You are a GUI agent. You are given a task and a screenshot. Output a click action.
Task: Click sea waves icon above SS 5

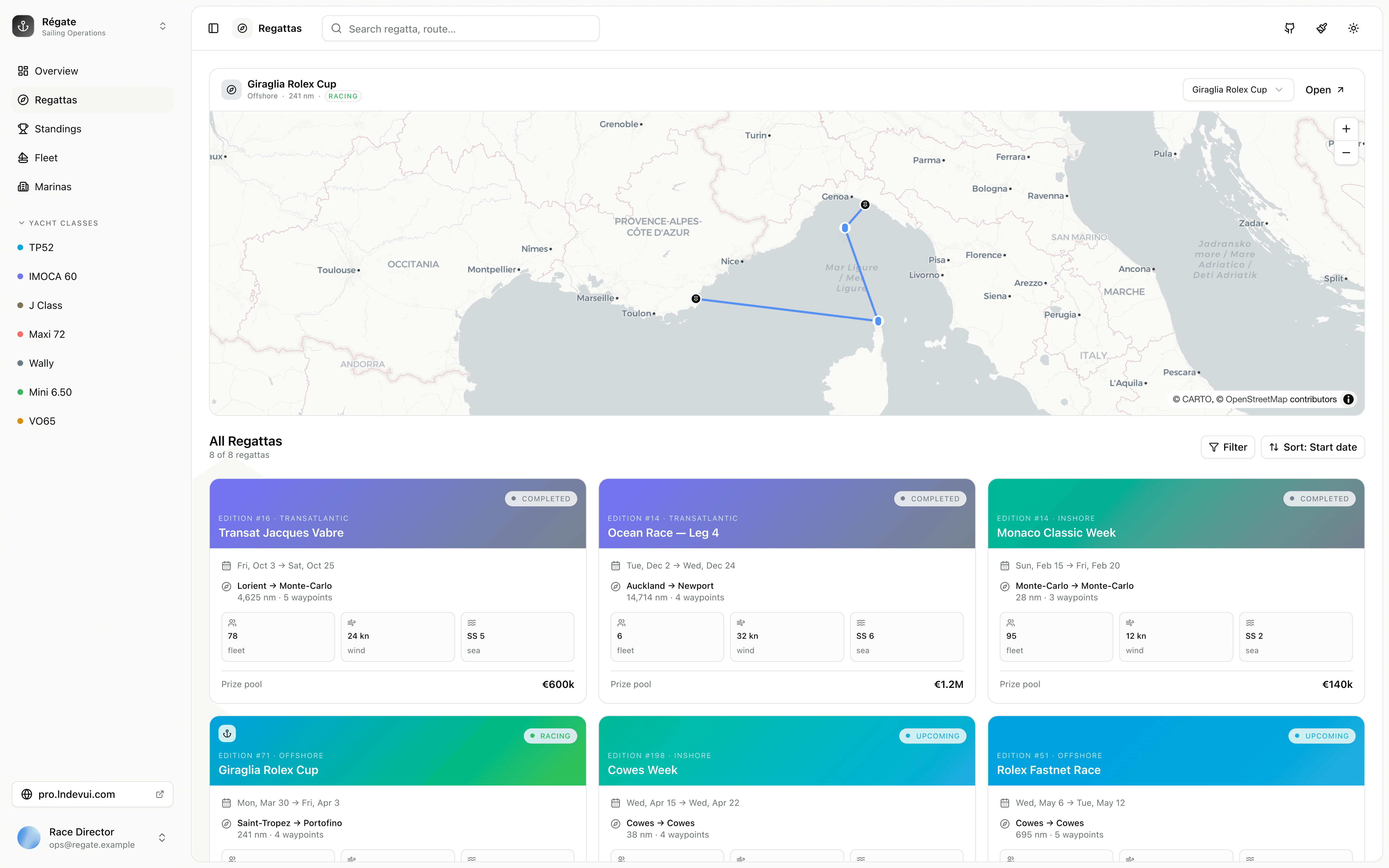point(472,623)
